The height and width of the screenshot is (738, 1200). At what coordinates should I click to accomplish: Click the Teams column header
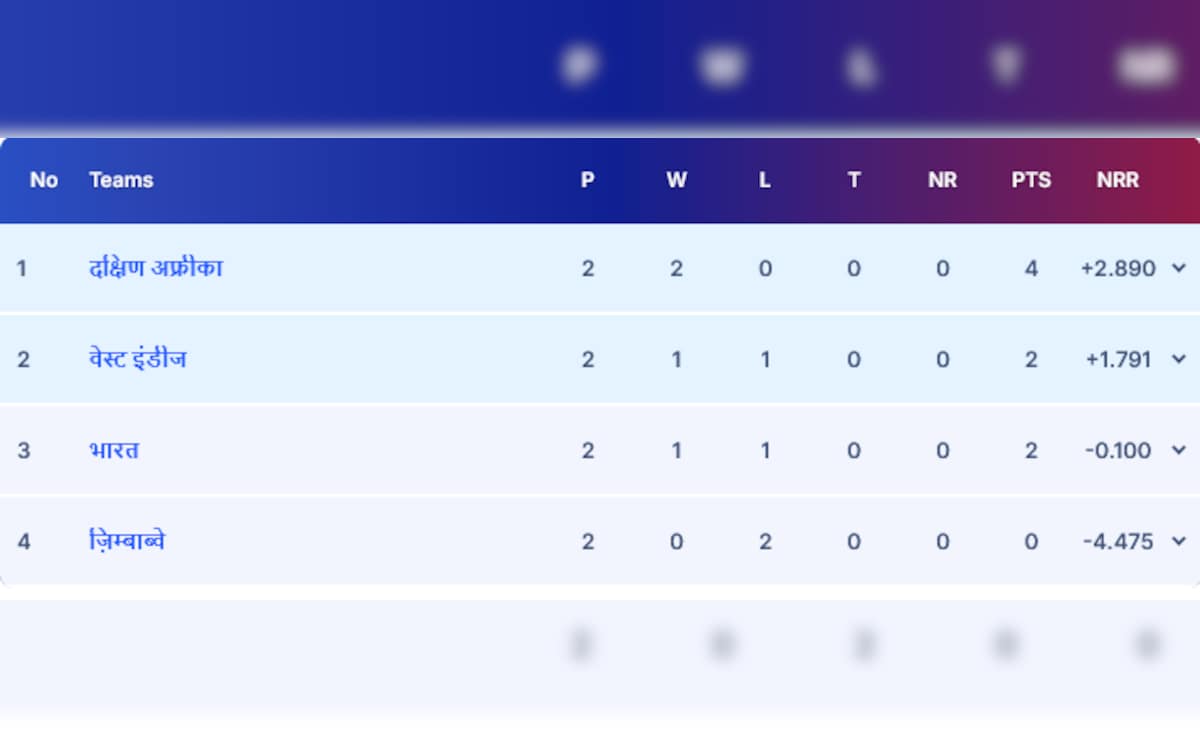pos(121,180)
